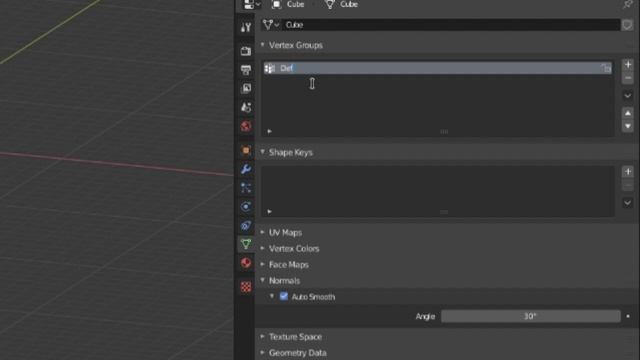640x360 pixels.
Task: Toggle the pin icon in properties header
Action: (627, 4)
